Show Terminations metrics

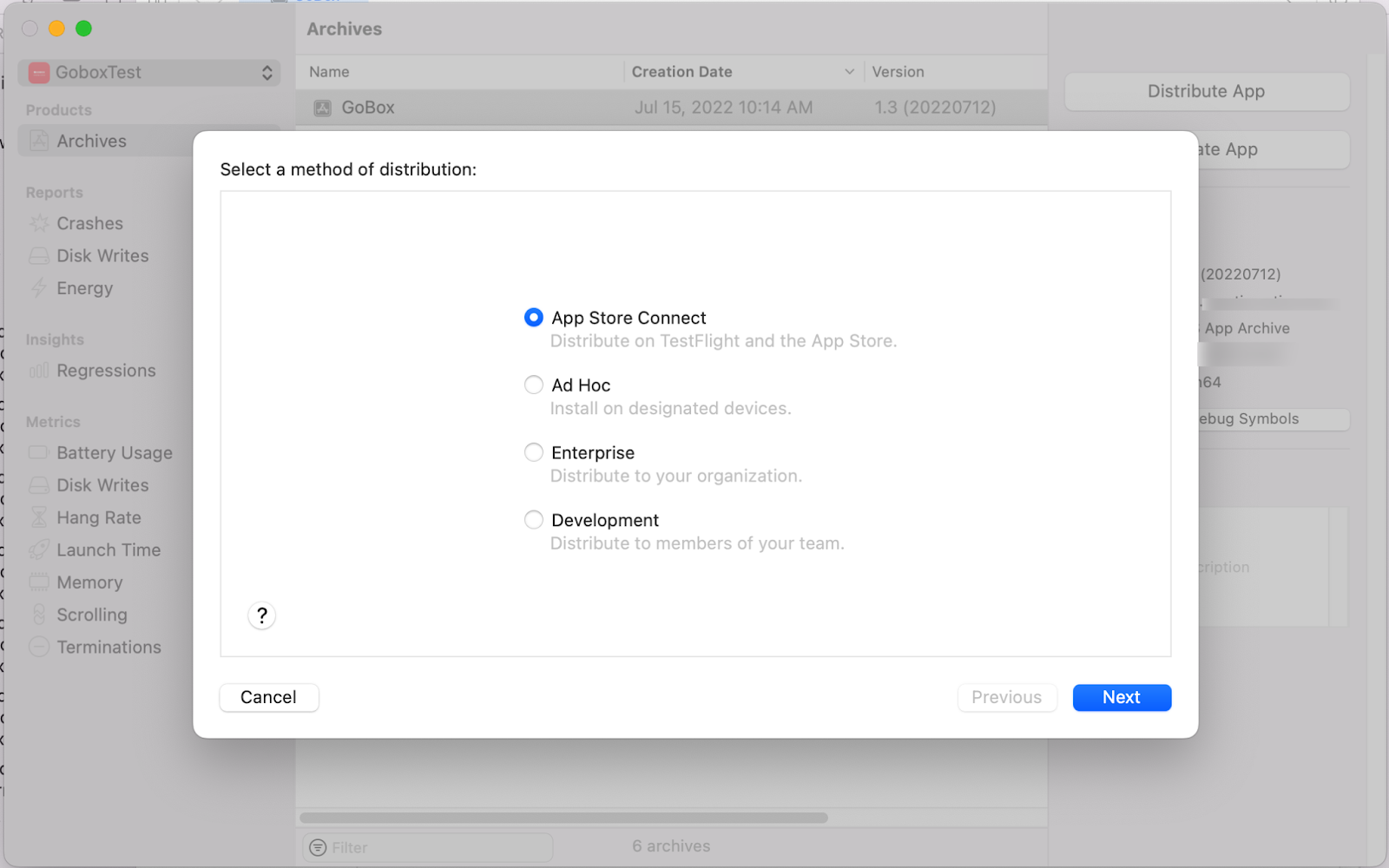pos(109,648)
